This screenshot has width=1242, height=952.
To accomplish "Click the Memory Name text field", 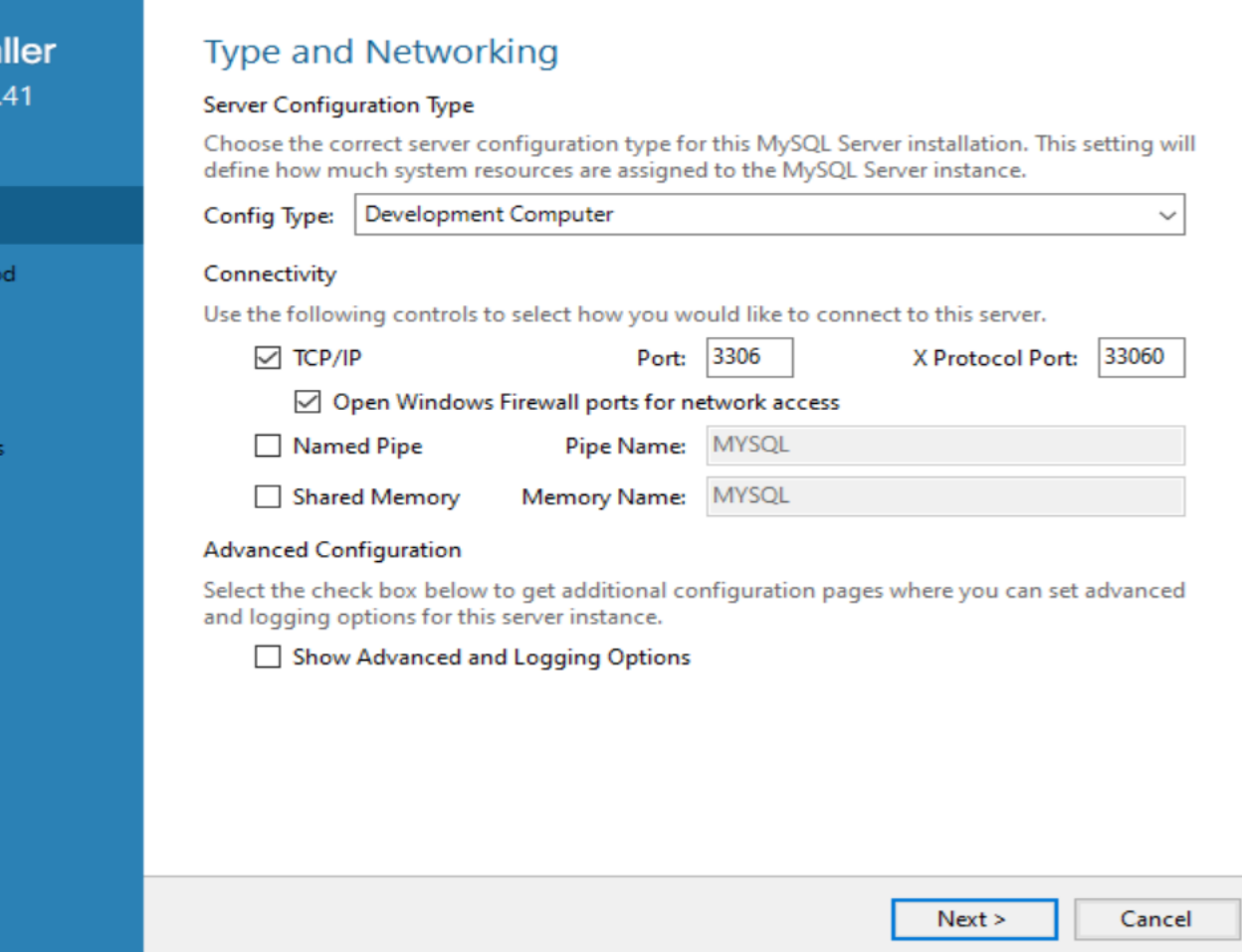I will [944, 496].
